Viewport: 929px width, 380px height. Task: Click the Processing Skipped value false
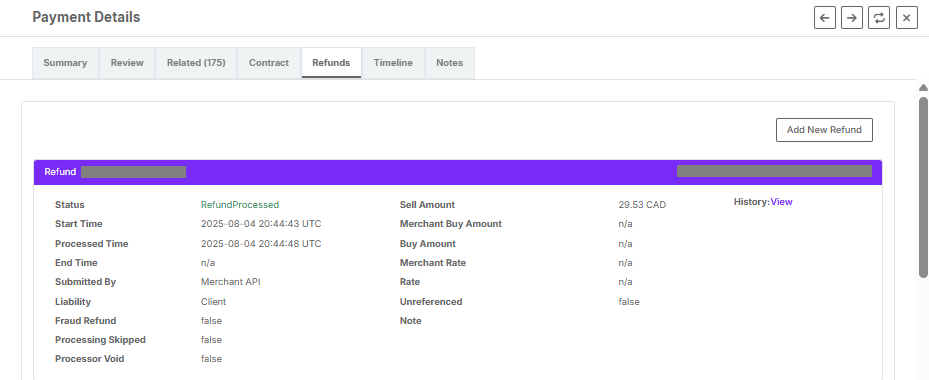[212, 340]
